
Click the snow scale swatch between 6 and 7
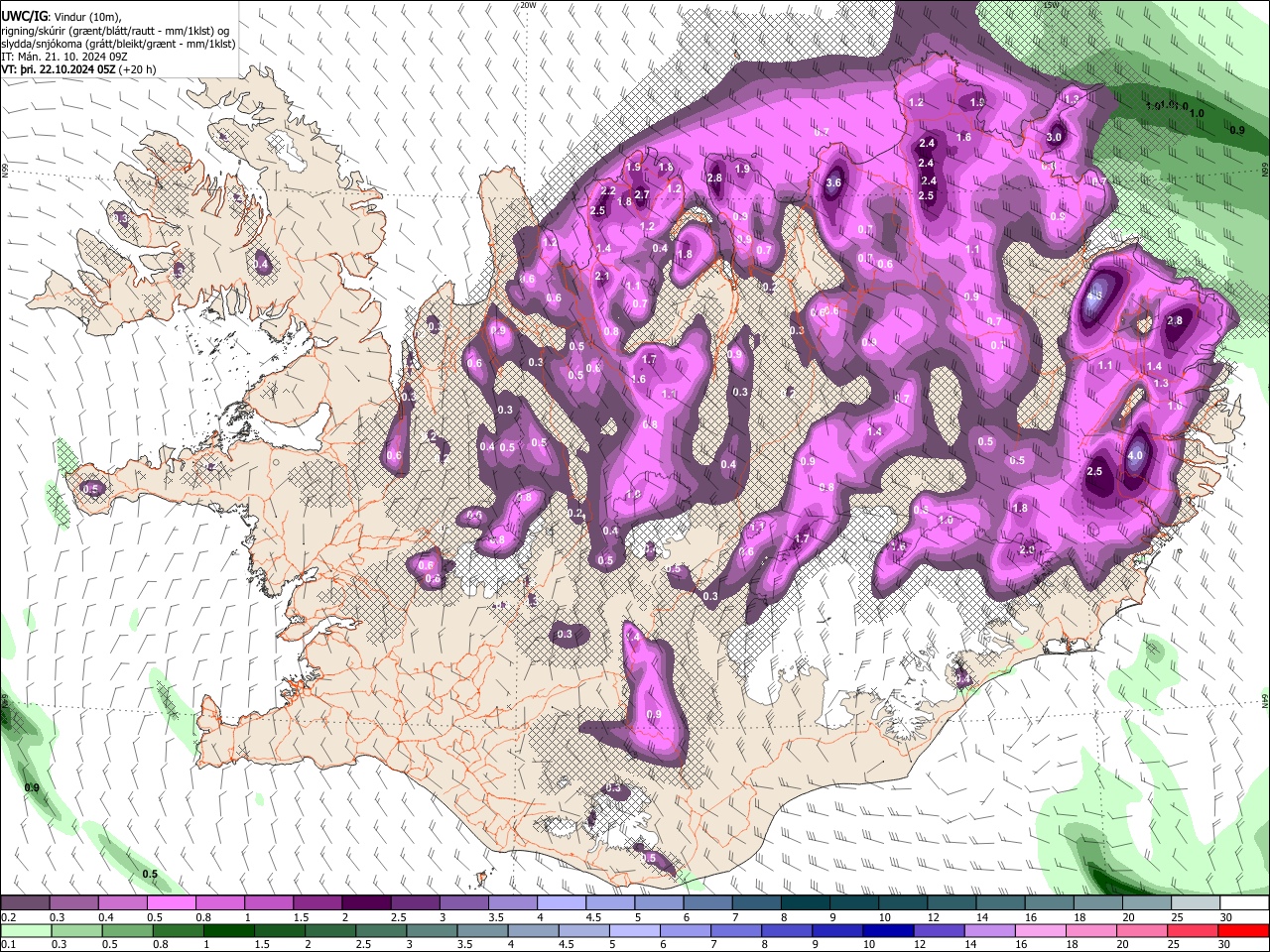706,903
